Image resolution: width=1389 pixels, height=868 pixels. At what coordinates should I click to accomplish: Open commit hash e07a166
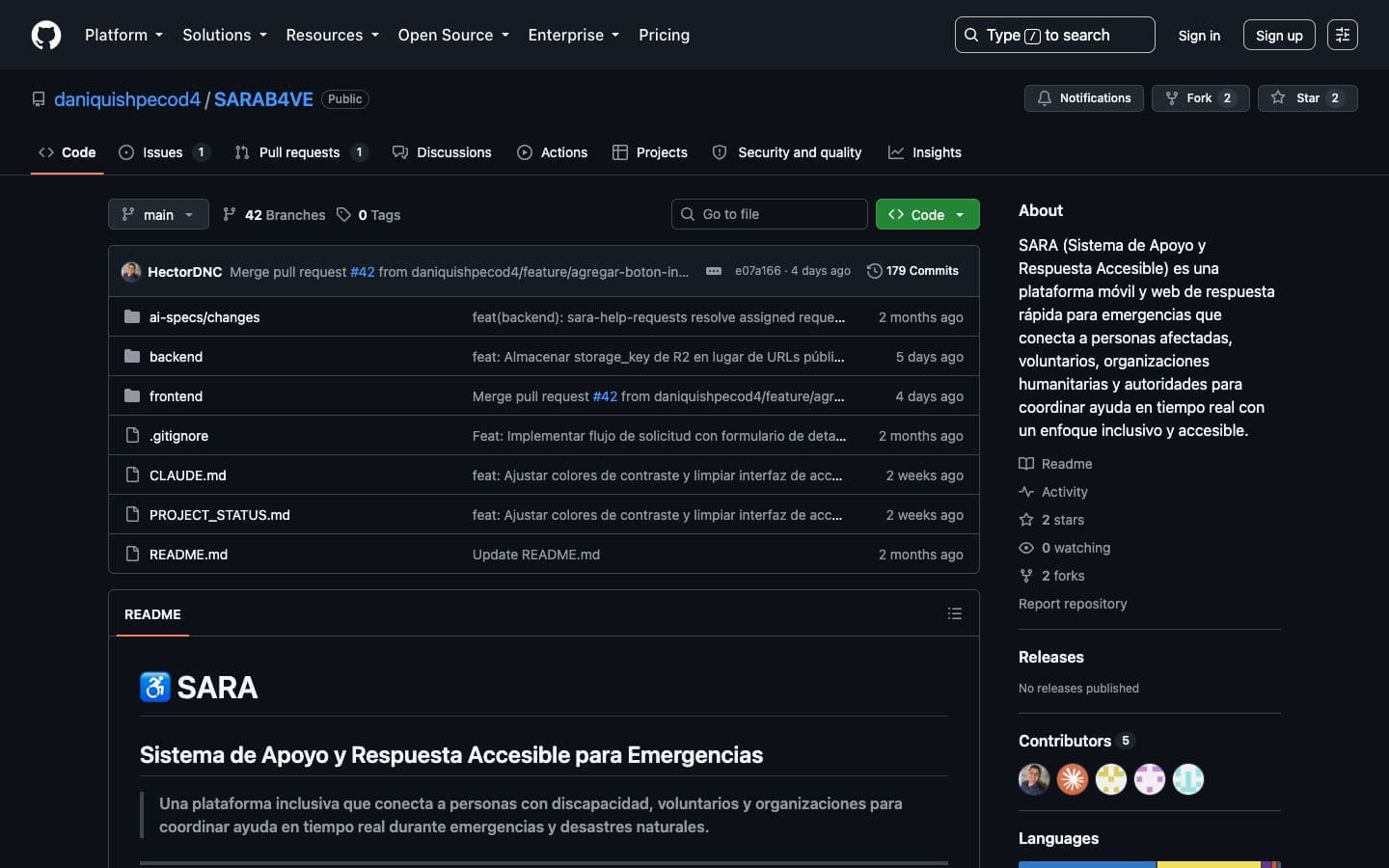757,271
